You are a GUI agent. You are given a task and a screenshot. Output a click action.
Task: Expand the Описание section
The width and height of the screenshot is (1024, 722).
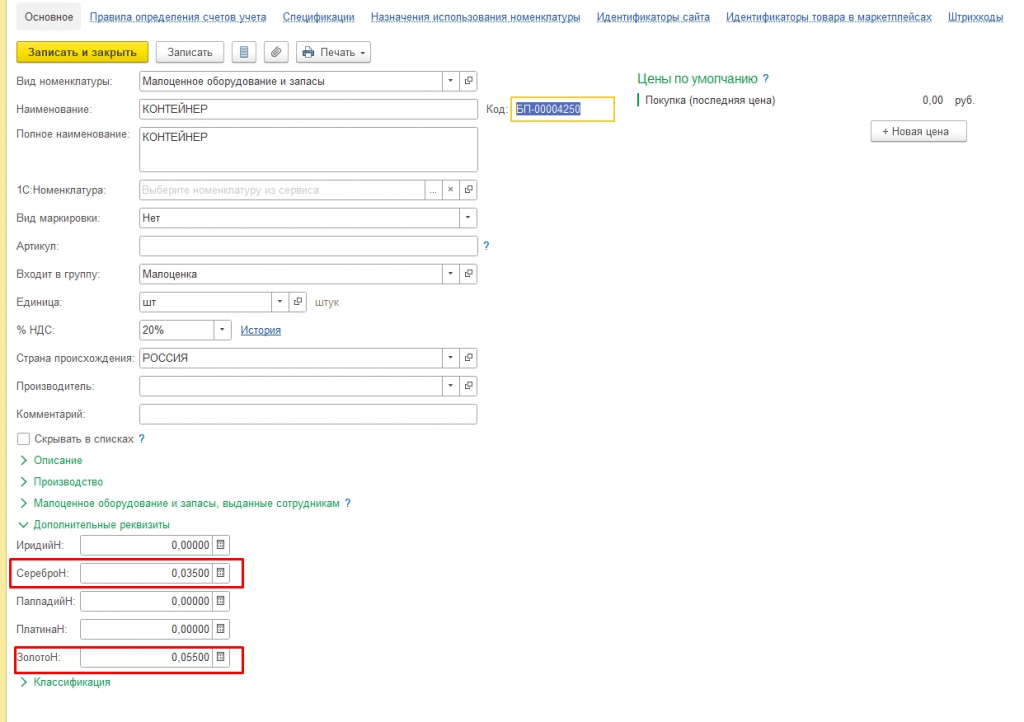[57, 460]
